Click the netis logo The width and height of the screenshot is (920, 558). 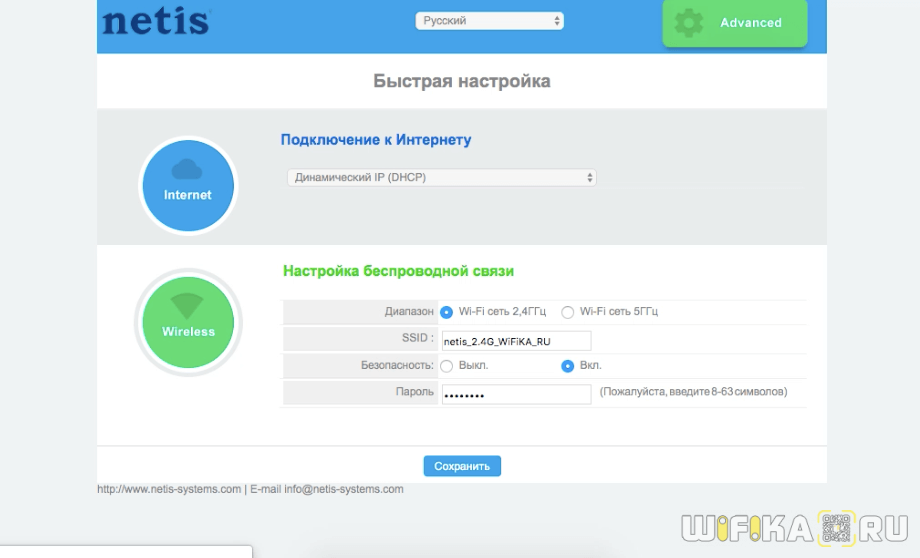156,22
